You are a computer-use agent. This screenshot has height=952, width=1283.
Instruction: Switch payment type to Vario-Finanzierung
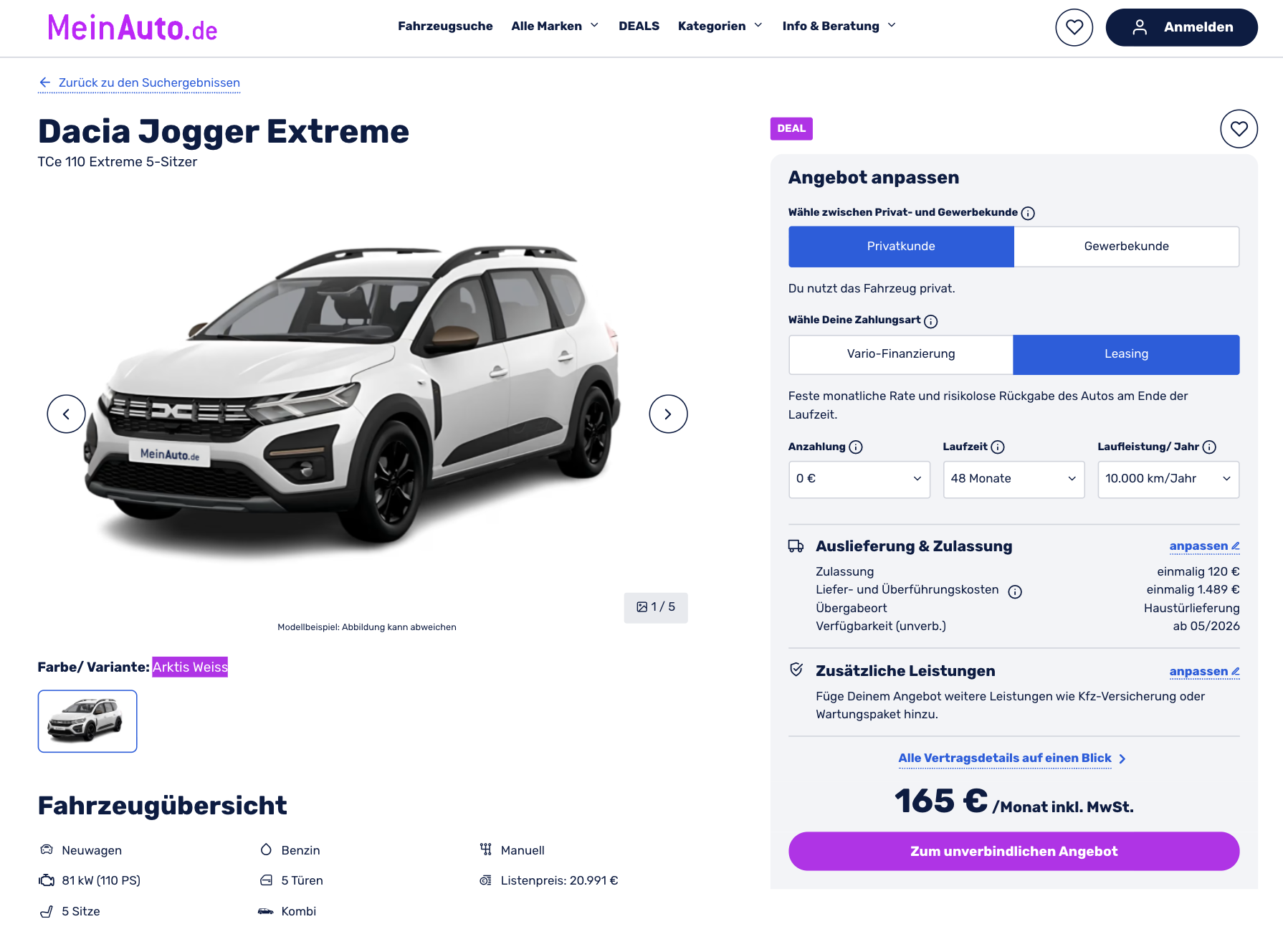[x=901, y=354]
